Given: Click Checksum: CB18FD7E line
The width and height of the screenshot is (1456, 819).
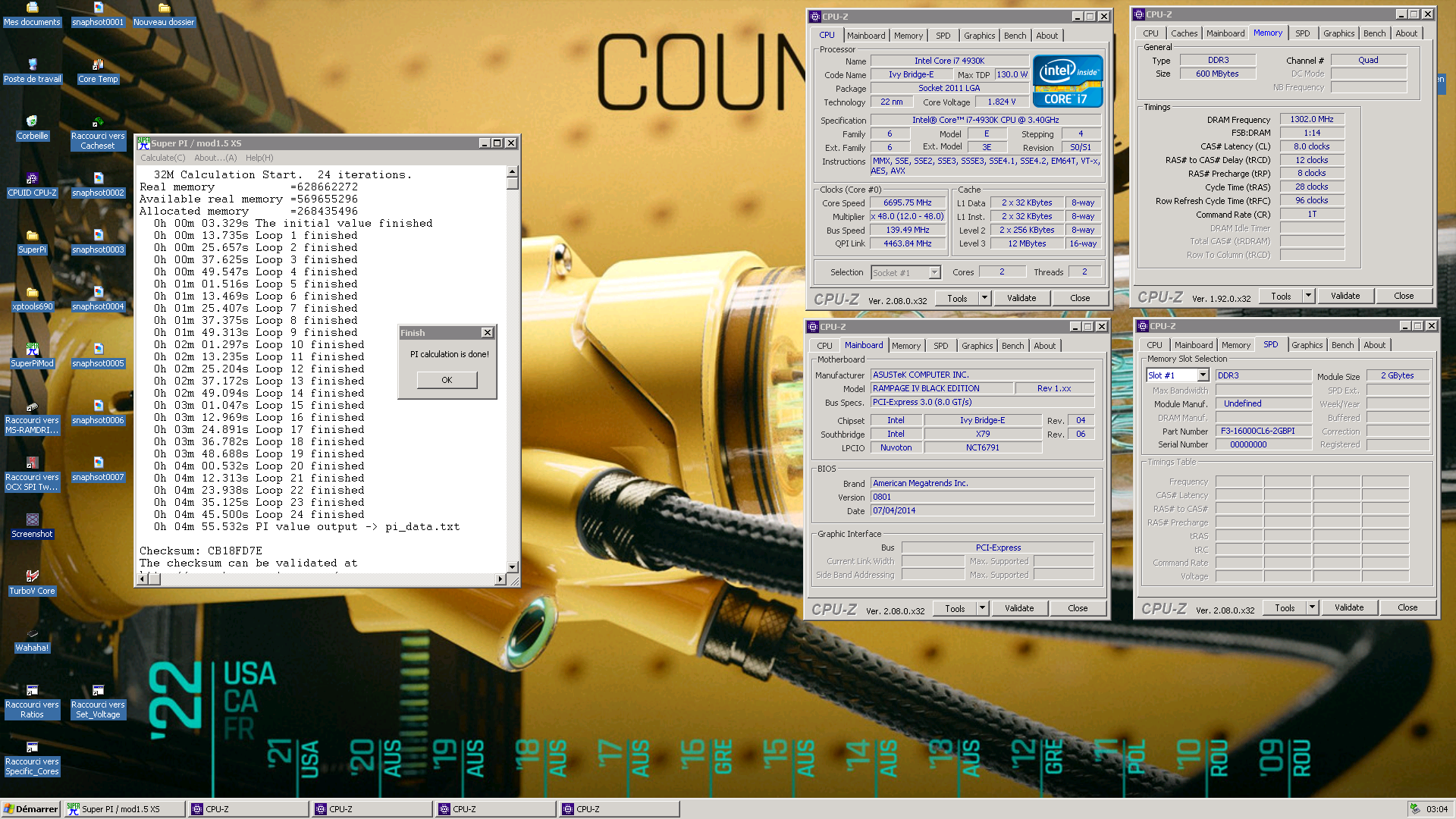Looking at the screenshot, I should point(201,551).
